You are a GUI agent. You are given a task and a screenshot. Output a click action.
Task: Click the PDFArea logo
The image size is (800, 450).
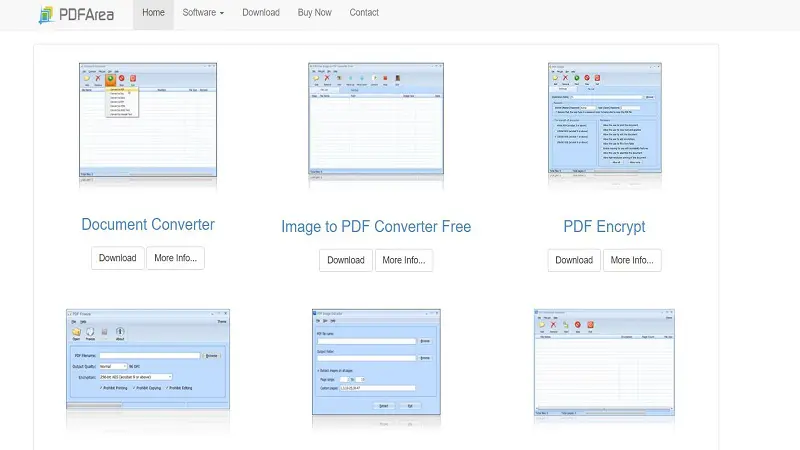point(77,15)
